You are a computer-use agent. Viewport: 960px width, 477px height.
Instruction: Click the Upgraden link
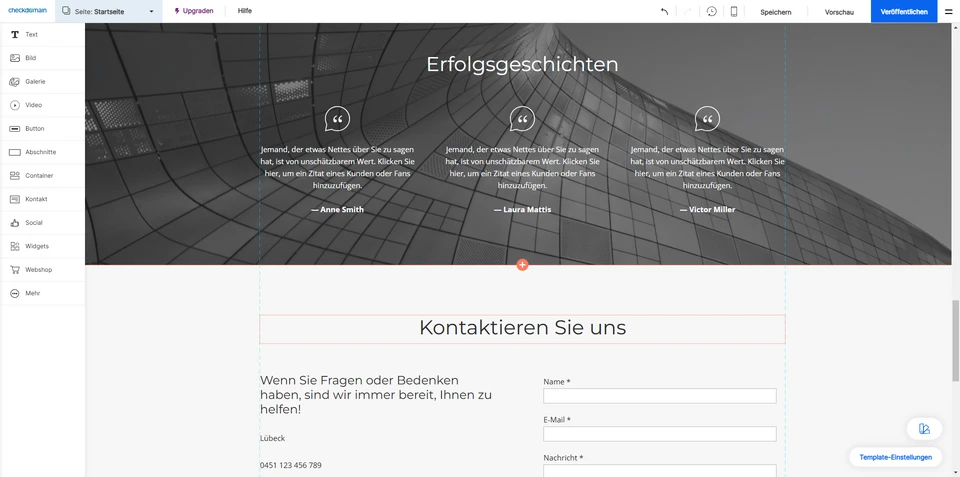point(193,11)
